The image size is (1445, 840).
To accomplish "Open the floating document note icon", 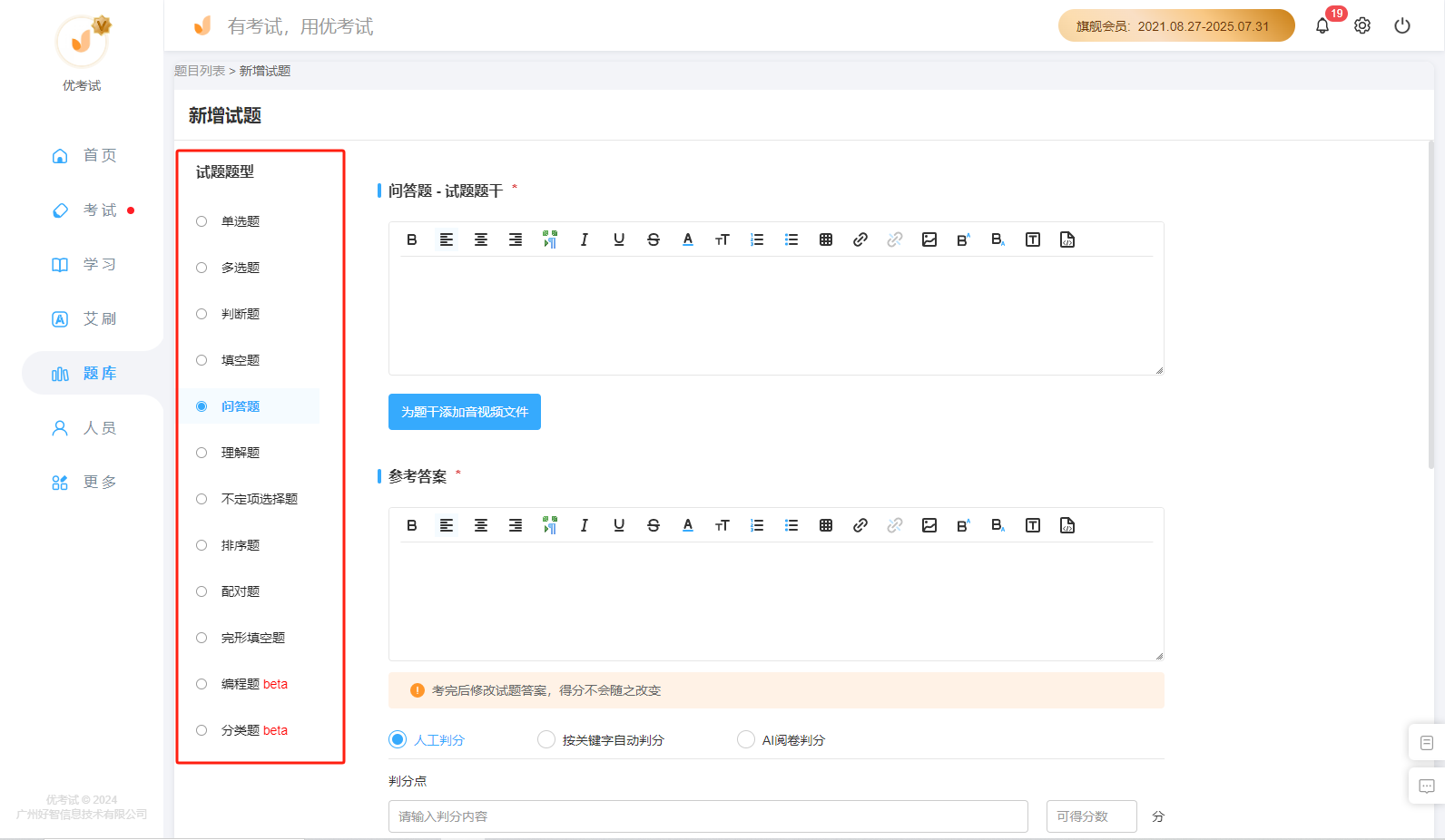I will point(1427,743).
